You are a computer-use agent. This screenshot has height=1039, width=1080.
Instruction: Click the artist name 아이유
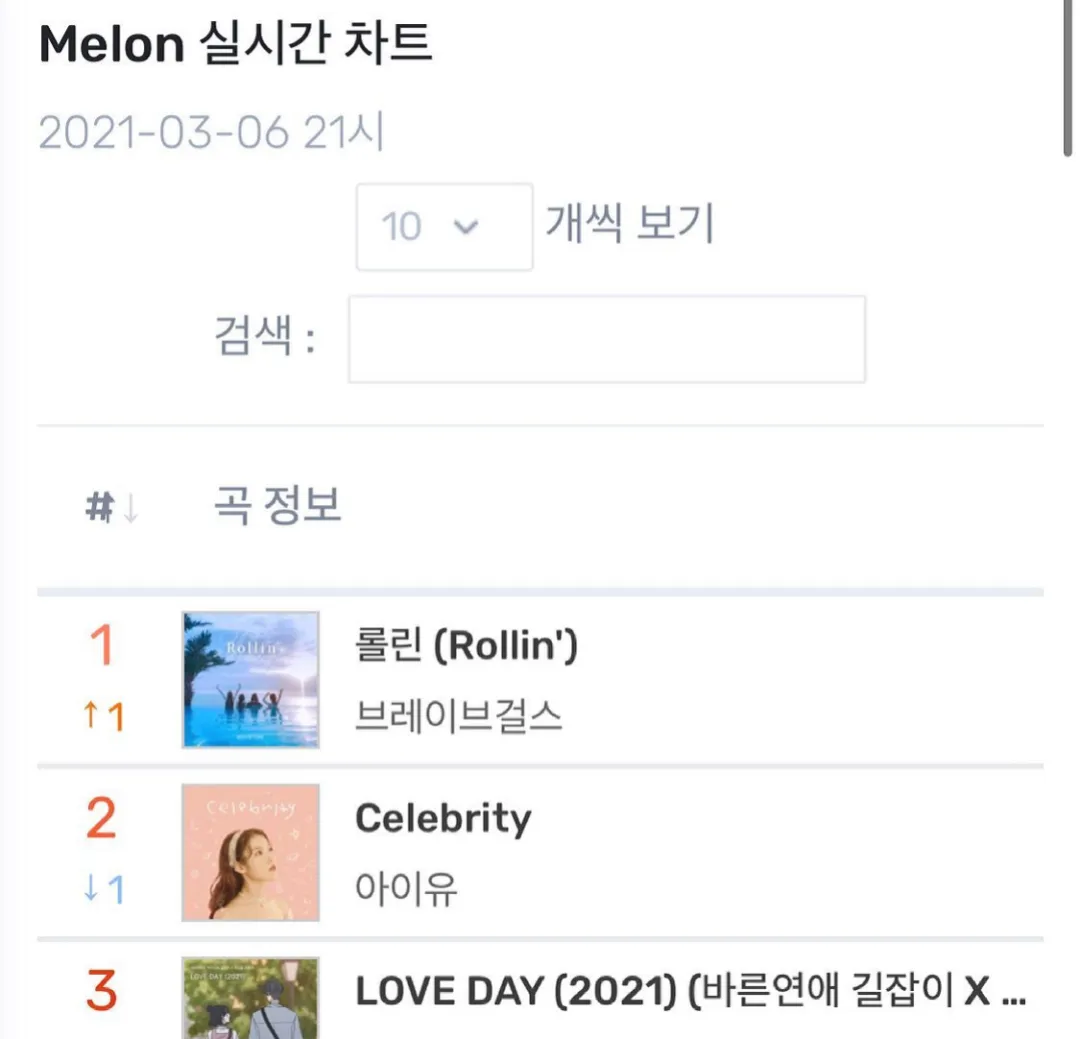coord(406,888)
